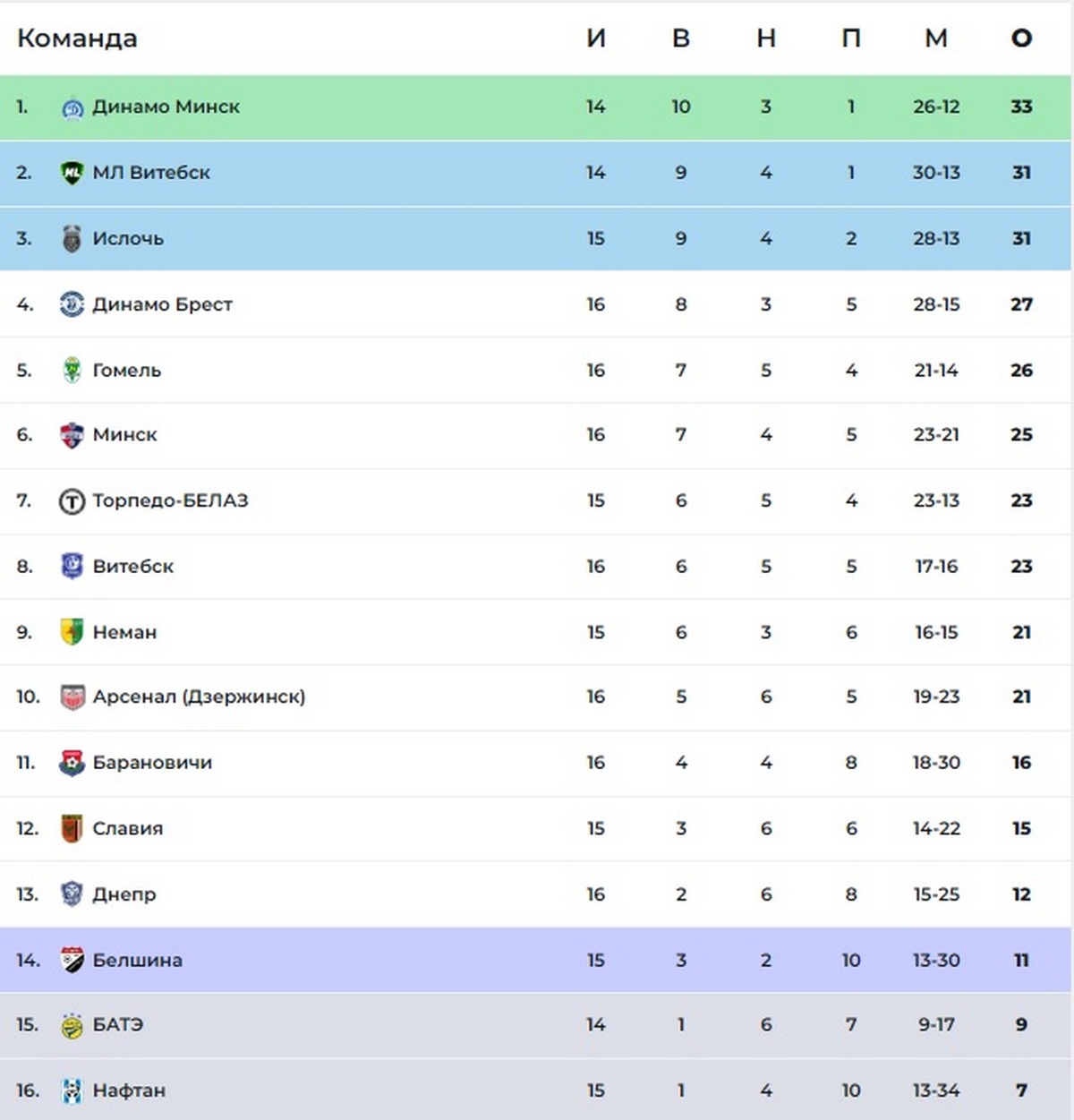1074x1120 pixels.
Task: Open the Ислочь club emblem
Action: click(72, 239)
